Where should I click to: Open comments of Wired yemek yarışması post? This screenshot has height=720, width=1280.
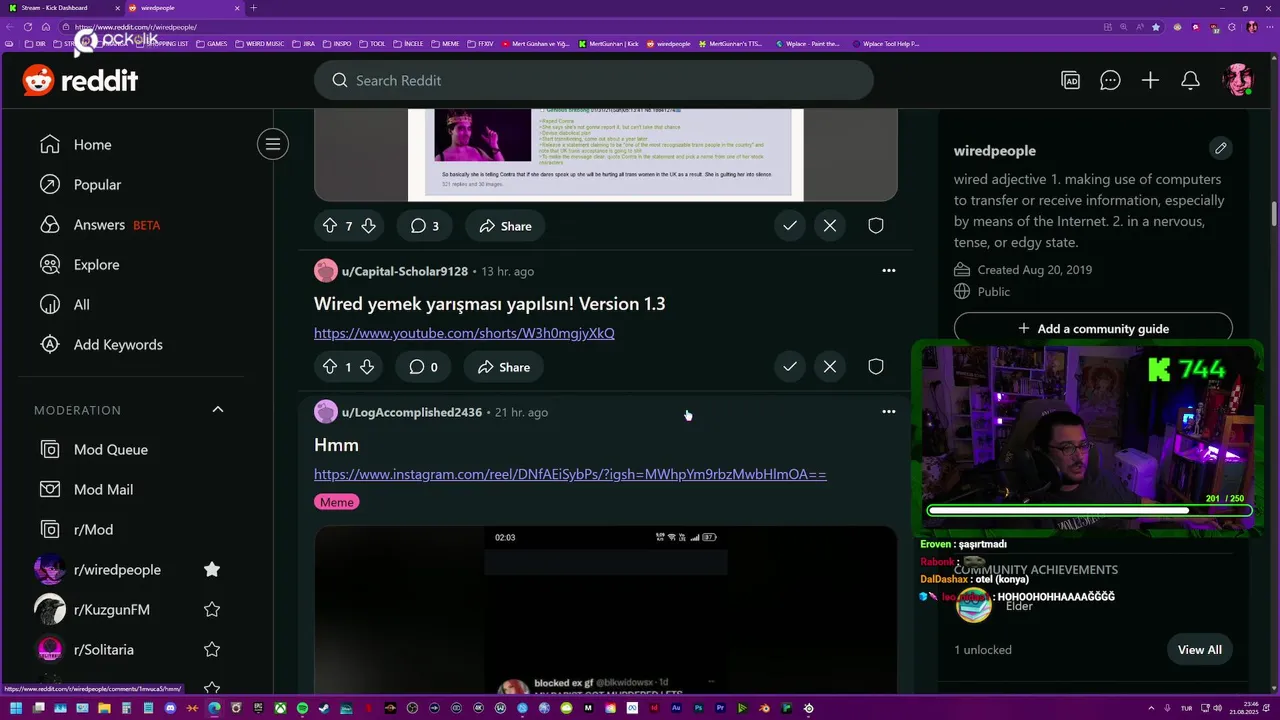tap(424, 367)
